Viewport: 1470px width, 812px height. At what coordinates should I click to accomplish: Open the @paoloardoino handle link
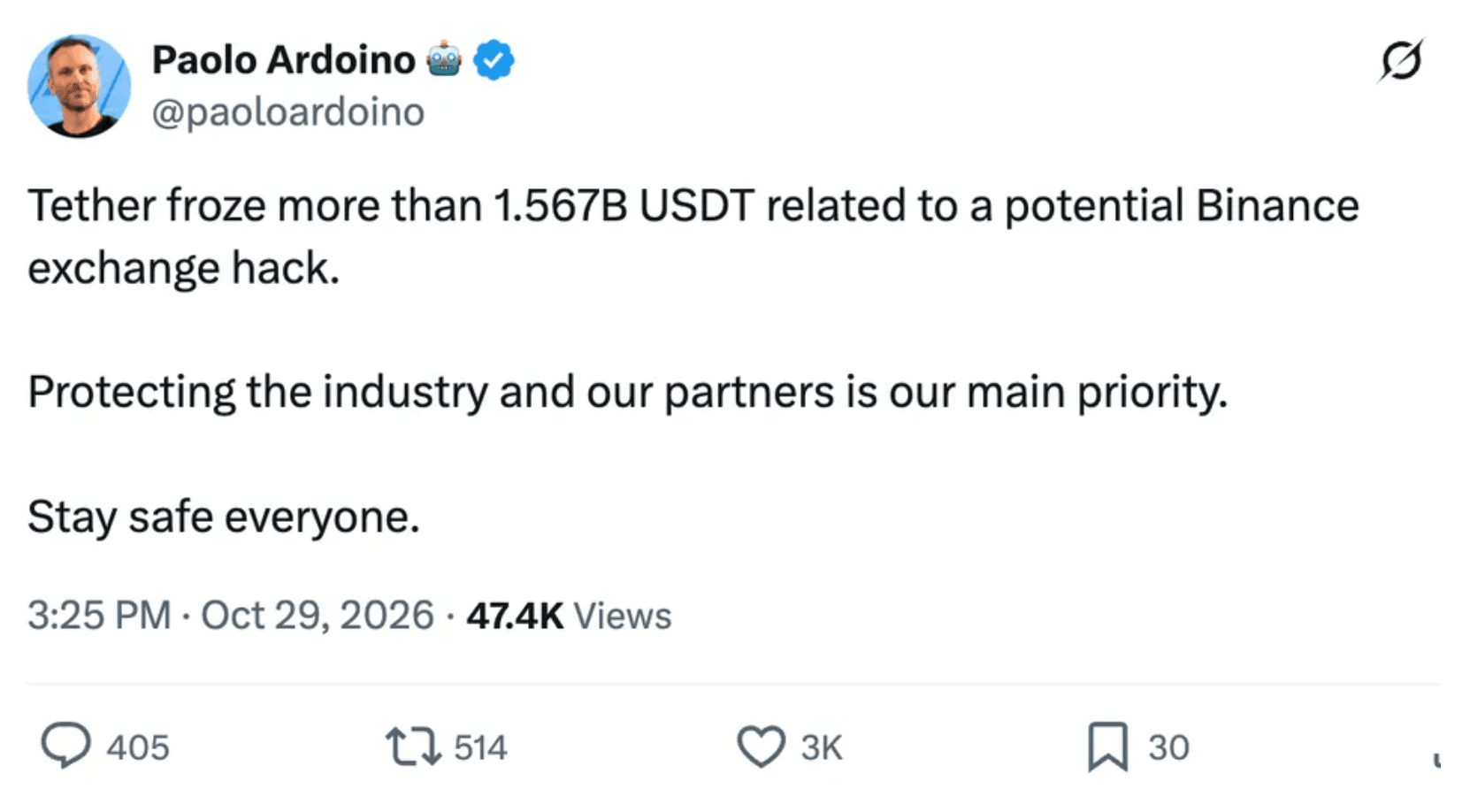(288, 112)
